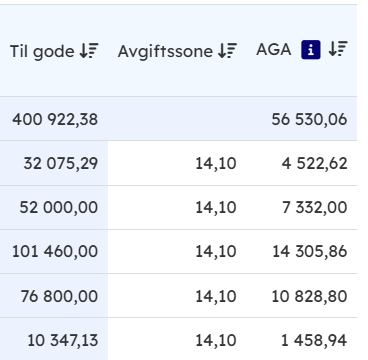The width and height of the screenshot is (368, 360).
Task: Click AGA cell 4 522,62
Action: tap(315, 163)
